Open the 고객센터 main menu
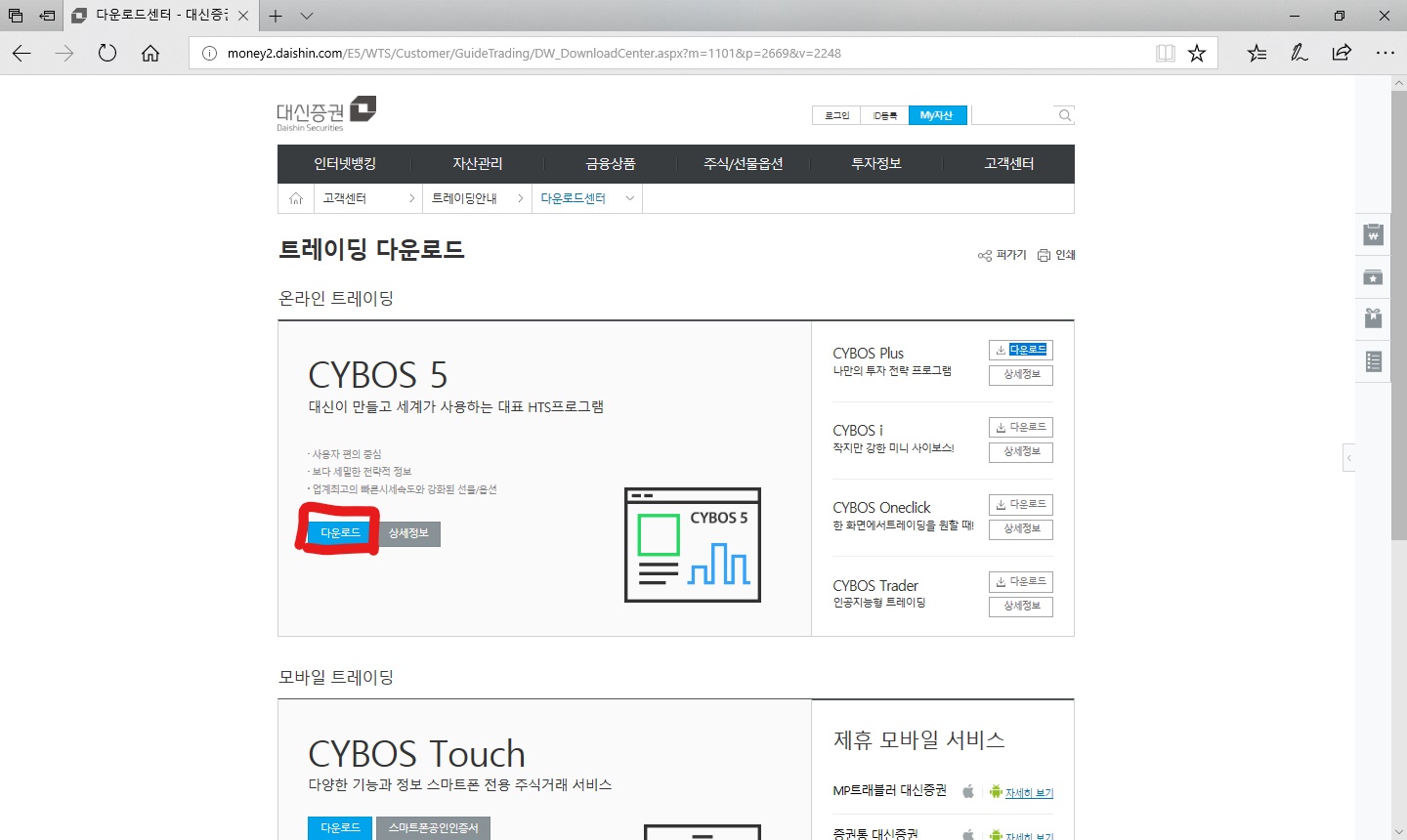This screenshot has width=1407, height=840. [1009, 164]
